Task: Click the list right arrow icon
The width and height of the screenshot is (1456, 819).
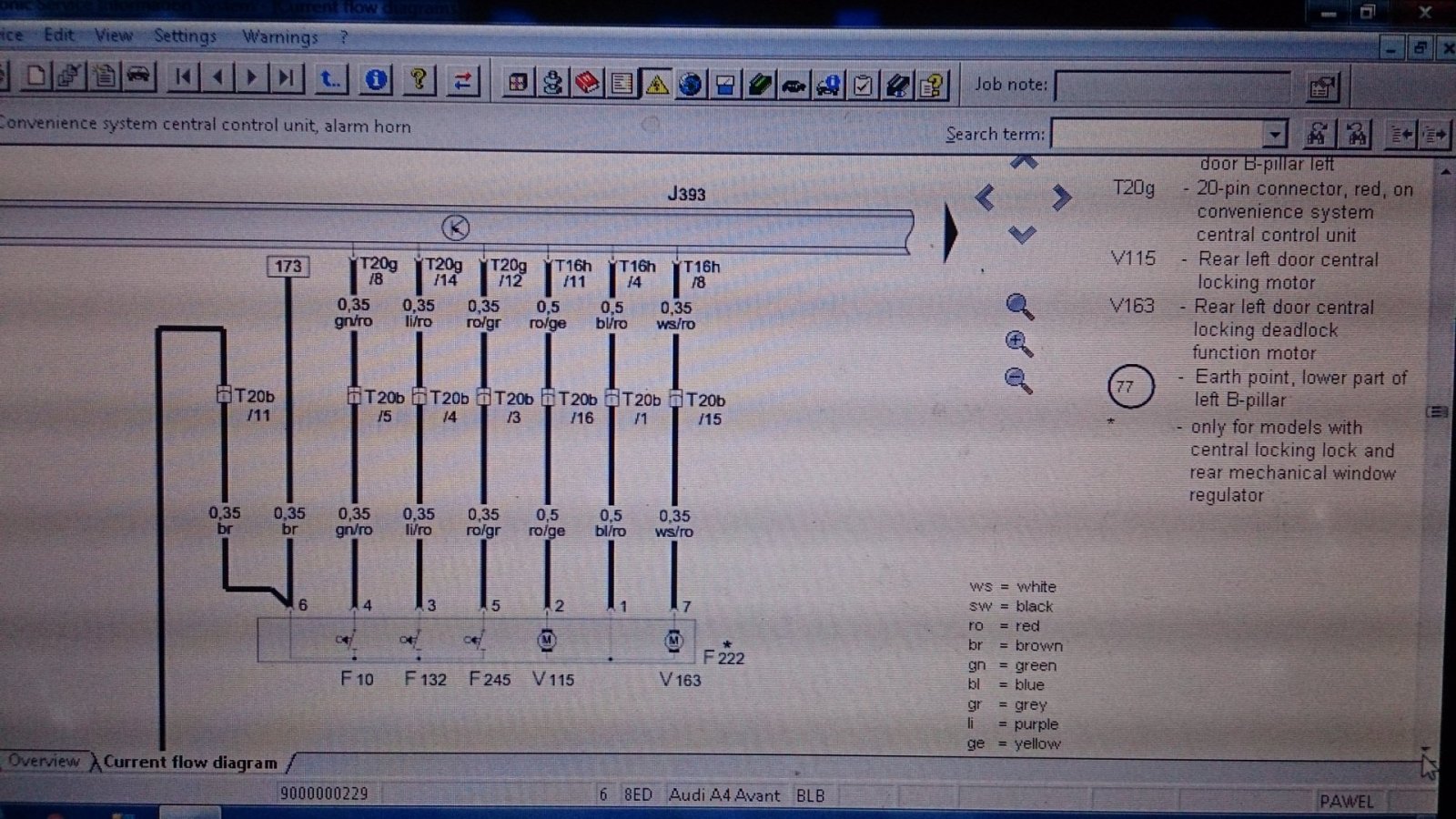Action: pyautogui.click(x=1435, y=135)
